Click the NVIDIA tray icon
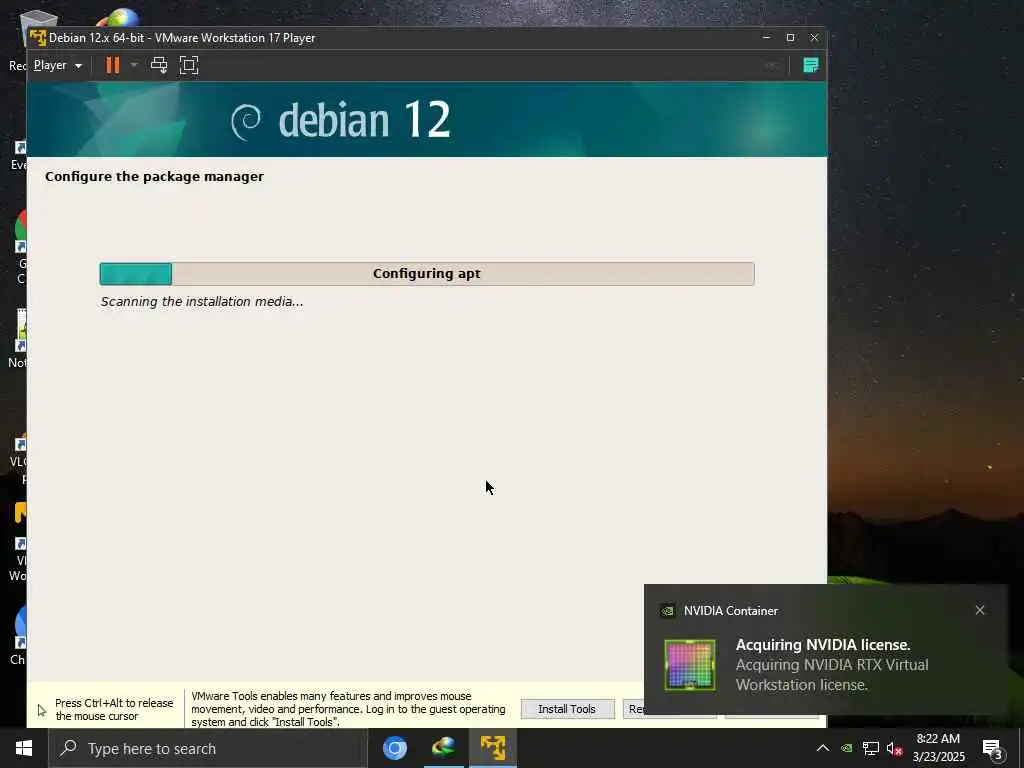This screenshot has height=768, width=1024. point(846,748)
